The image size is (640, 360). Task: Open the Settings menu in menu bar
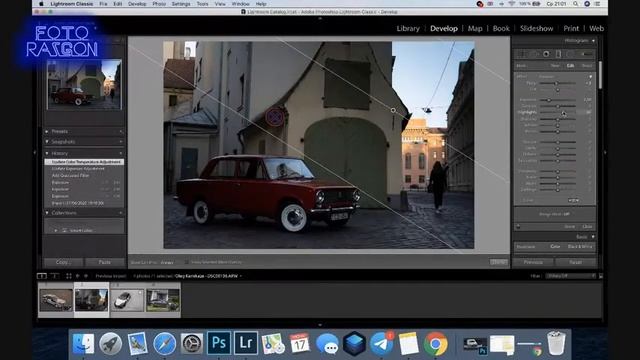click(181, 4)
